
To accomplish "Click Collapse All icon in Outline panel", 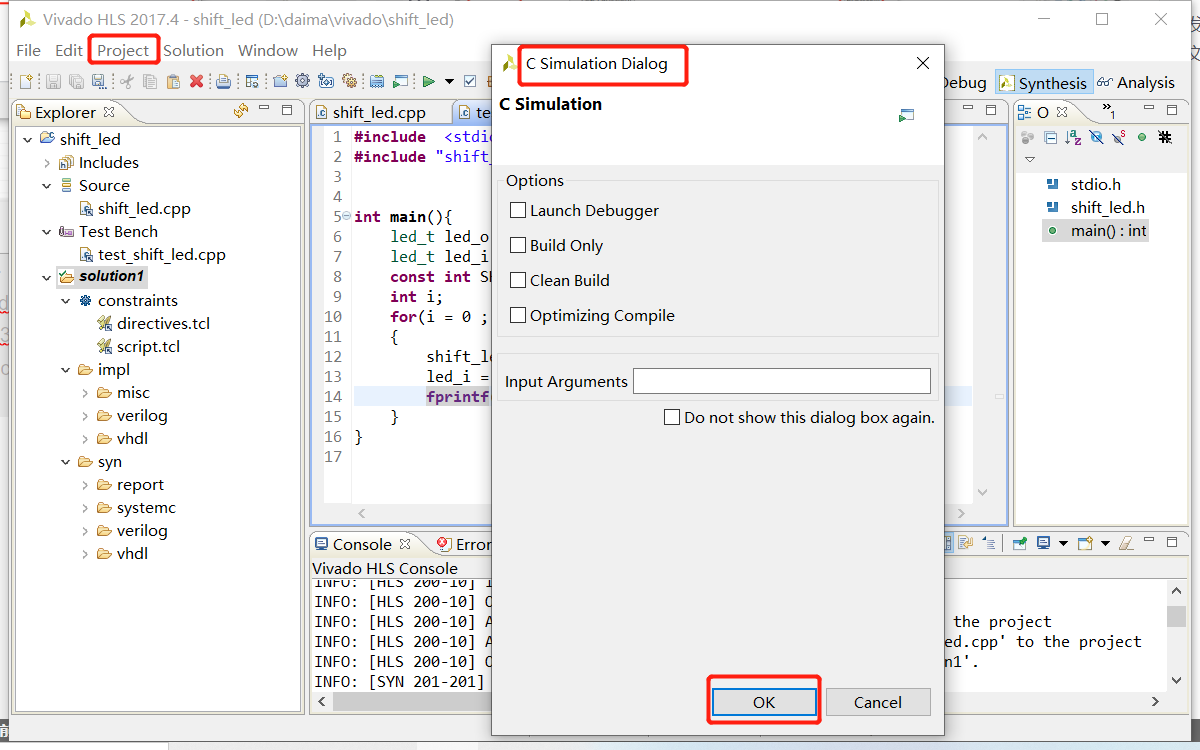I will coord(1050,137).
